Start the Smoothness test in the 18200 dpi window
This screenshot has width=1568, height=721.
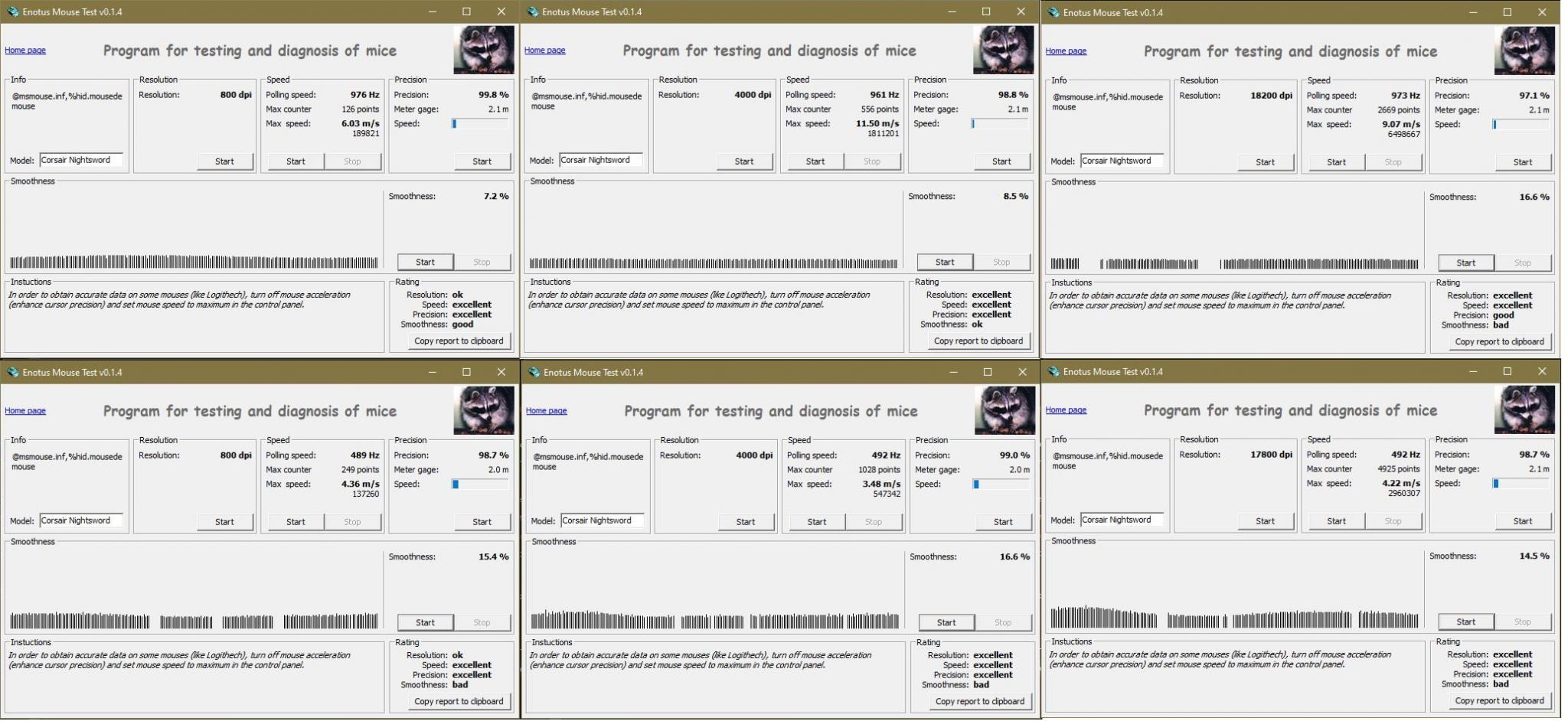tap(1465, 263)
